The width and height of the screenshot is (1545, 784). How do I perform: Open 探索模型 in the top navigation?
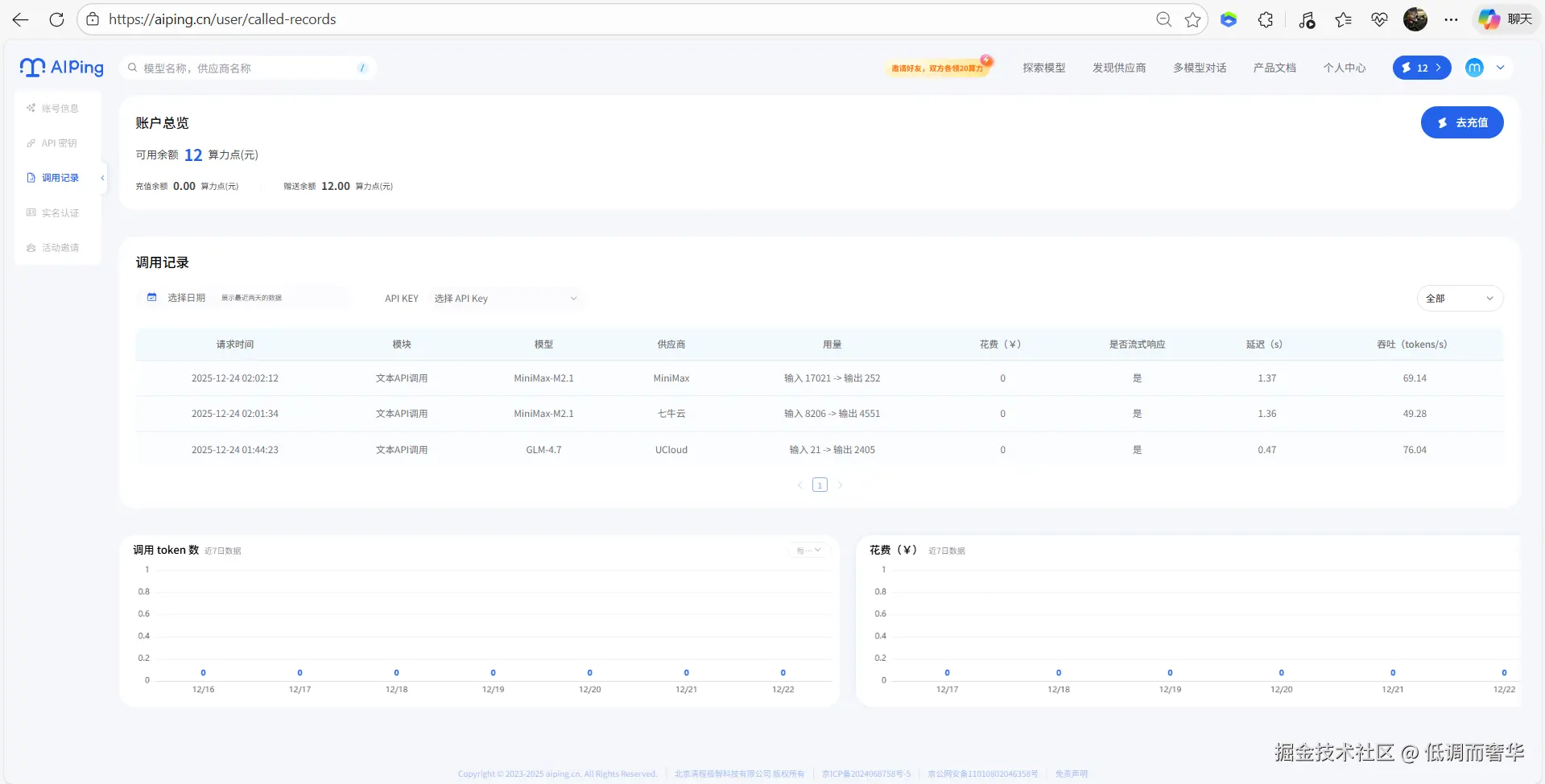(x=1044, y=68)
